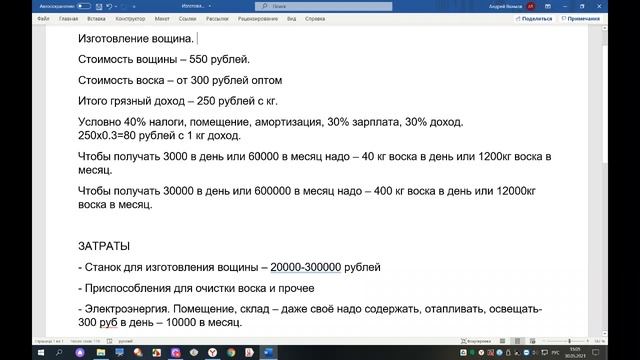Click the line 'Итого грязный доход – 250 рублей с кг.'
640x360 pixels.
[x=178, y=101]
